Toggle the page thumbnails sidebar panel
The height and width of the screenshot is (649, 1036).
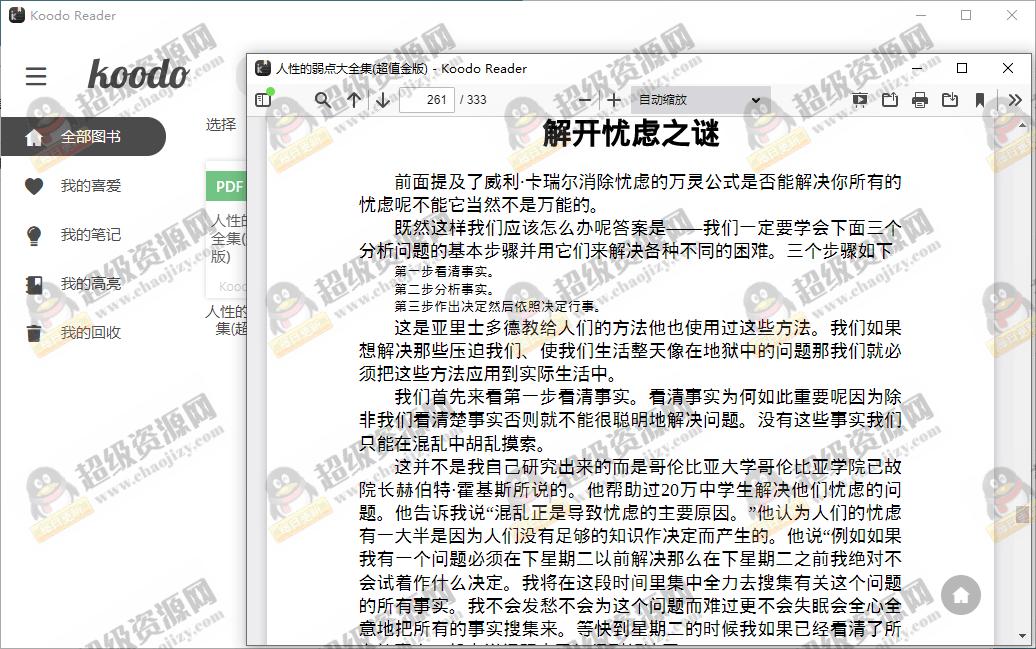click(264, 100)
